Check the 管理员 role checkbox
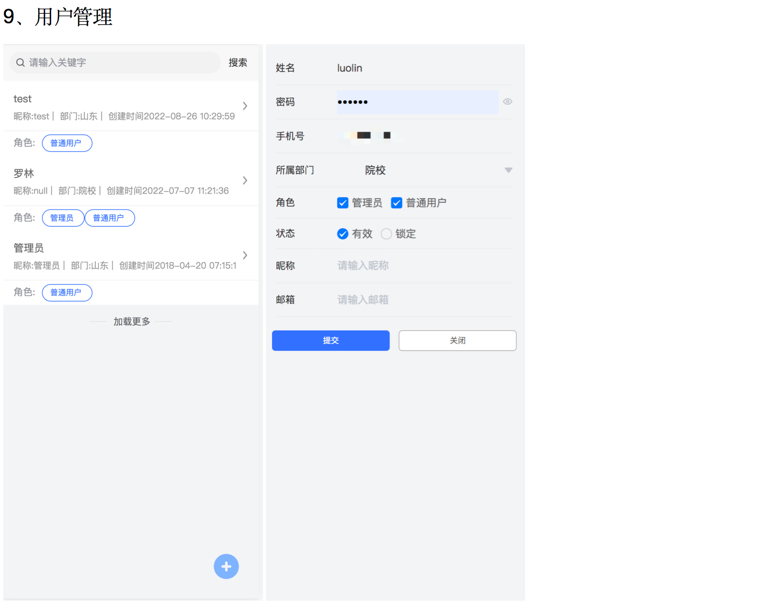Image resolution: width=781 pixels, height=605 pixels. click(x=343, y=203)
